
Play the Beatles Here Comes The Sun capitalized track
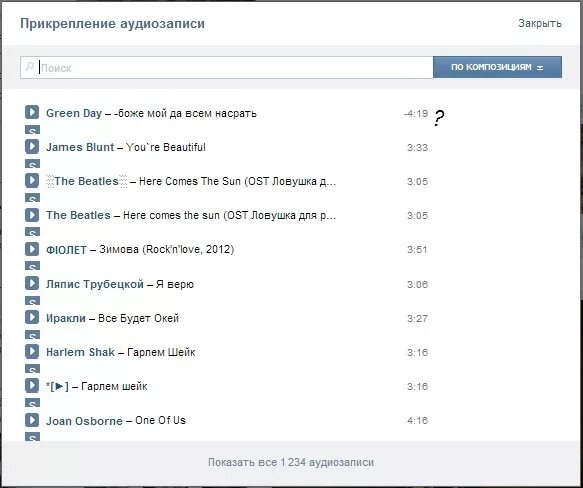(x=32, y=180)
